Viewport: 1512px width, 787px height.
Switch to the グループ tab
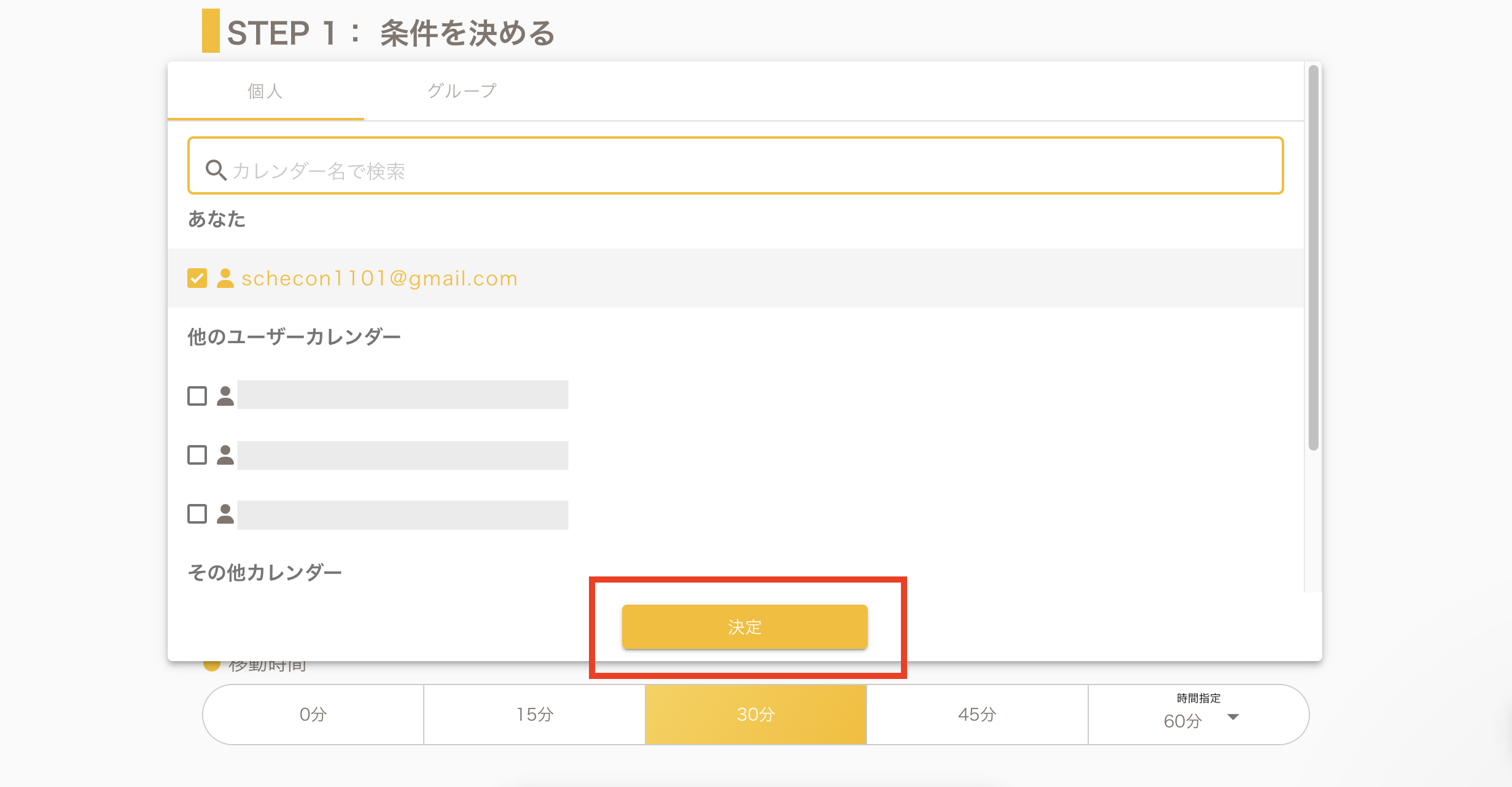tap(462, 91)
